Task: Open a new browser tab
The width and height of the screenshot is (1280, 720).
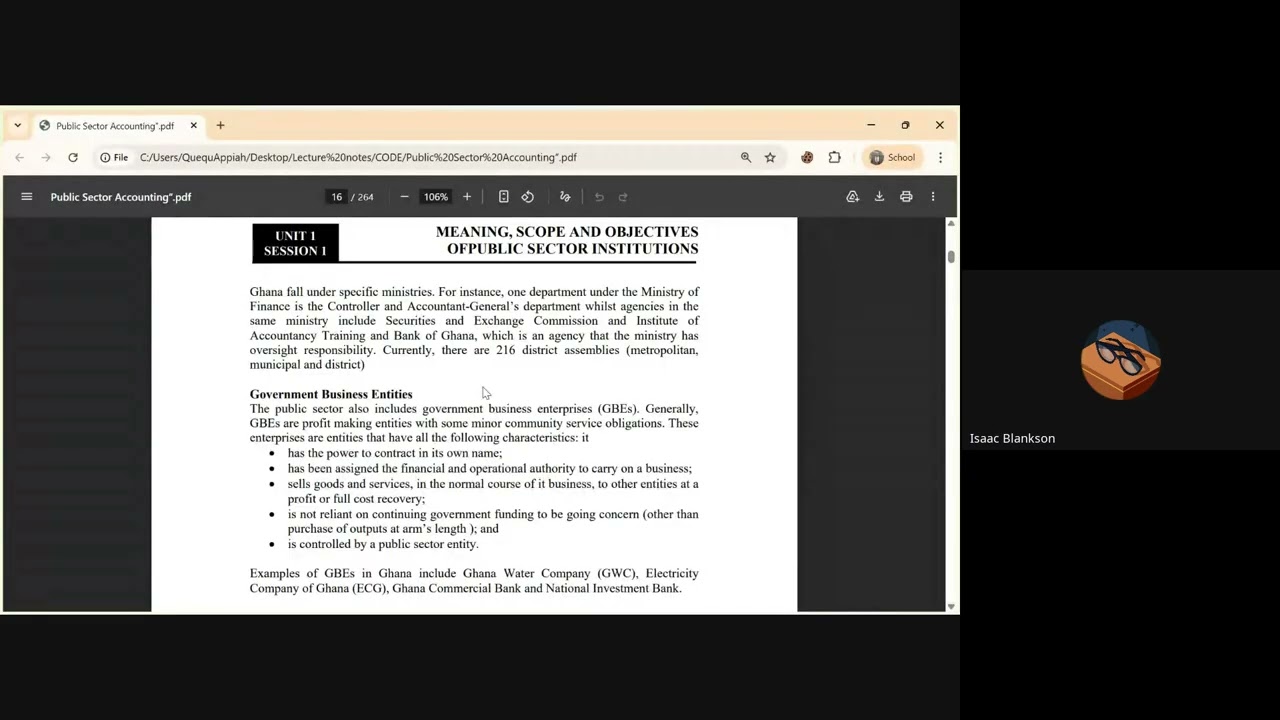Action: pos(220,125)
